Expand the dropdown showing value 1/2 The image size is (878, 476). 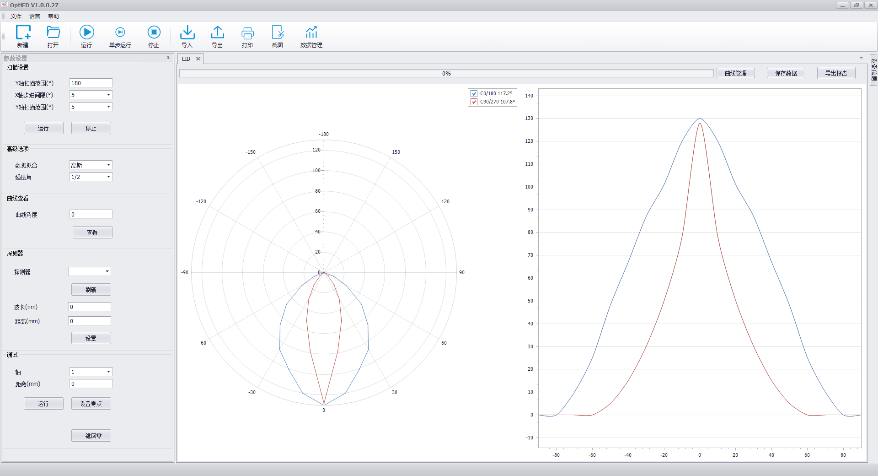[90, 177]
